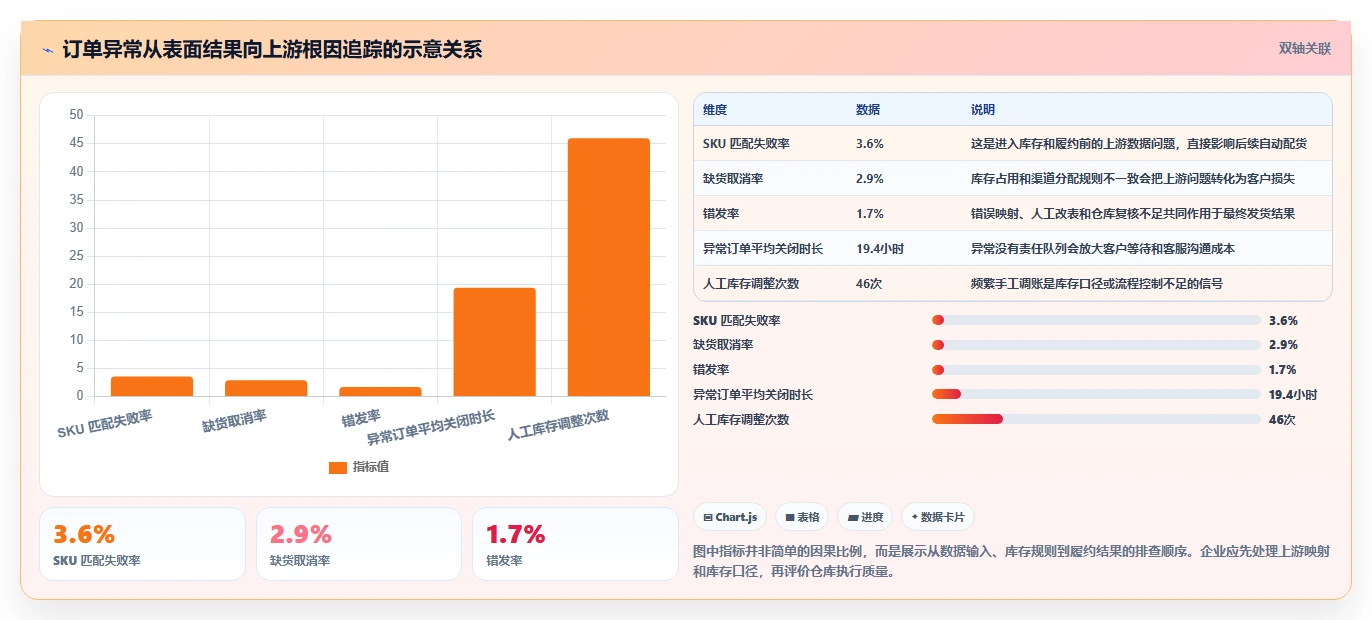Click the 说明 column header

coord(983,110)
